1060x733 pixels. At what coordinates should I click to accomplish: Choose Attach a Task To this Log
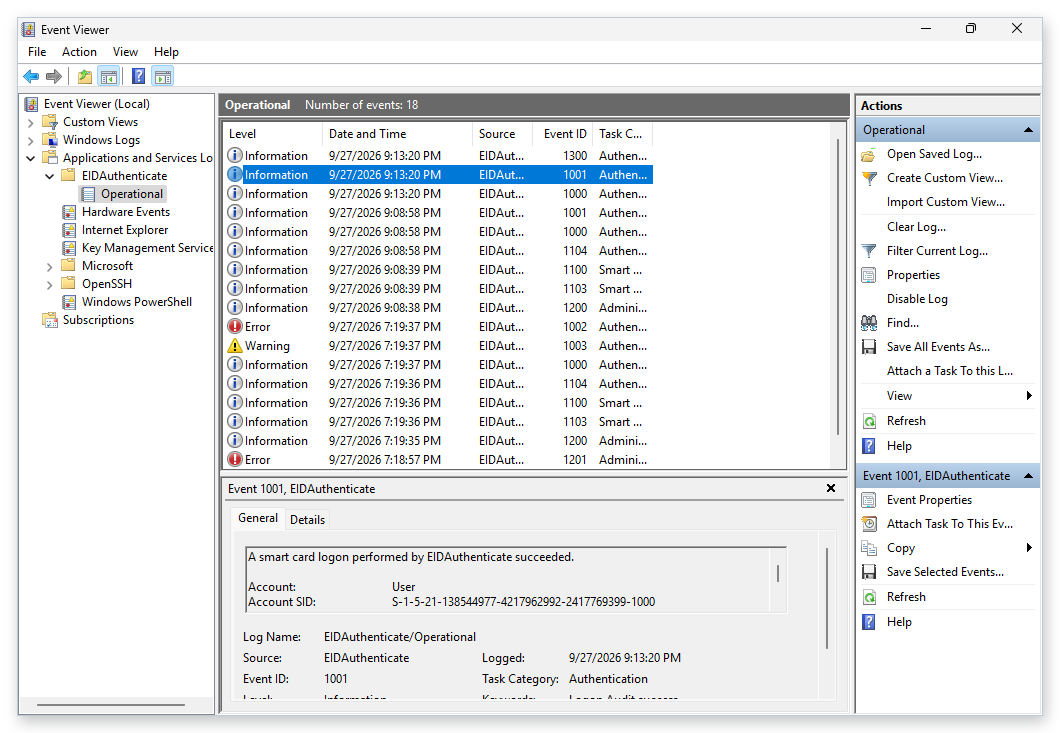pos(949,371)
